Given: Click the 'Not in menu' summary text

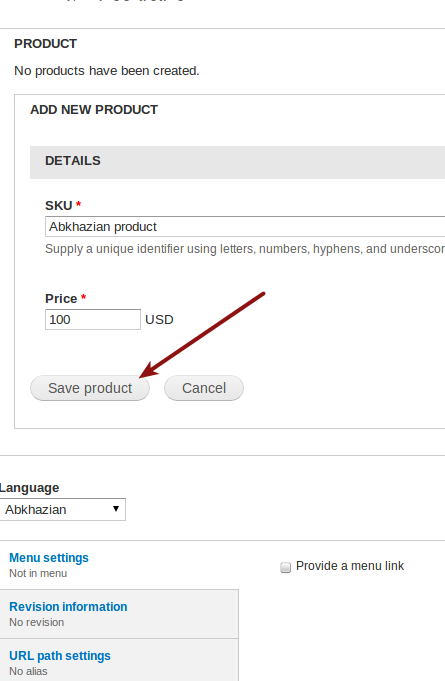Looking at the screenshot, I should pyautogui.click(x=38, y=573).
